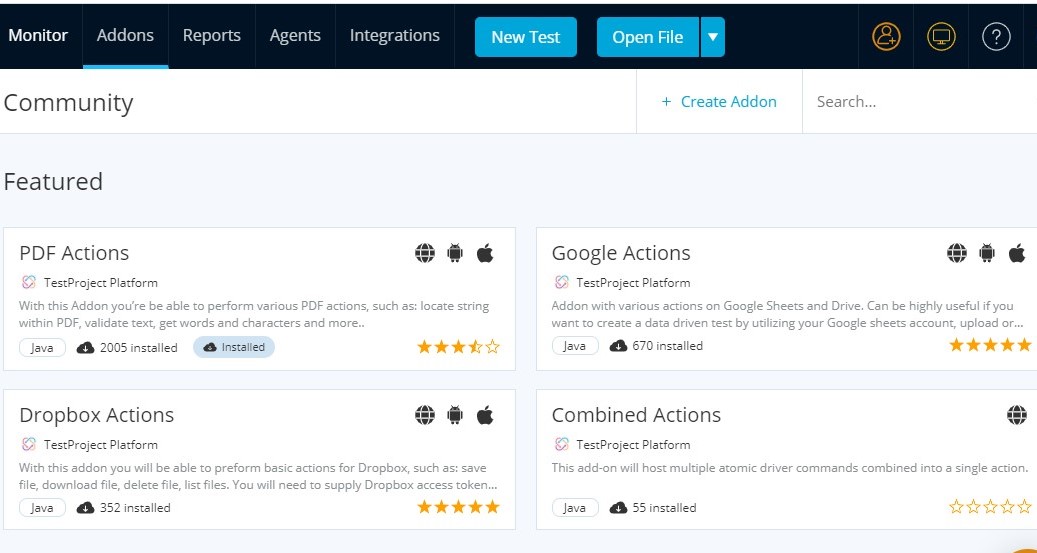Click the Android icon on Google Actions

(987, 253)
